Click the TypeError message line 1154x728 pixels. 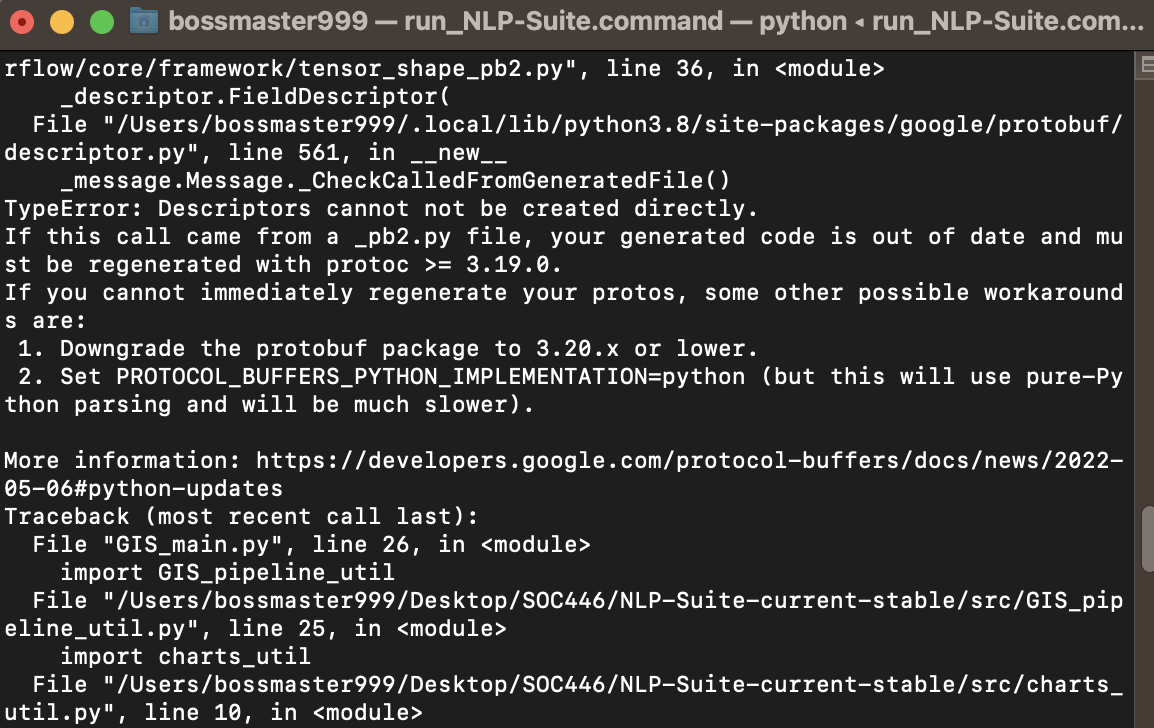tap(380, 208)
